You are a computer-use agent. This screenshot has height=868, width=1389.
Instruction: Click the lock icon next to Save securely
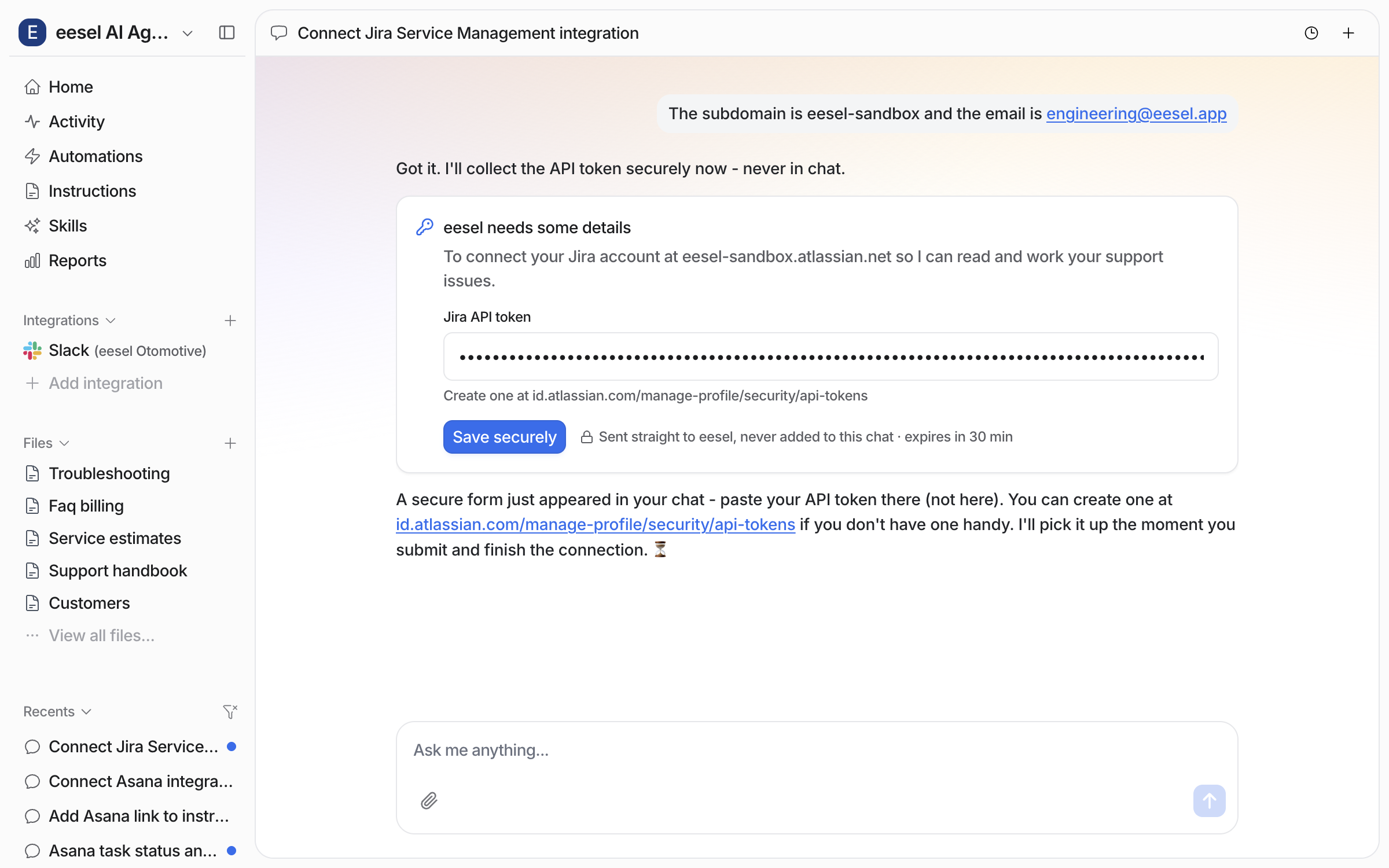click(587, 437)
